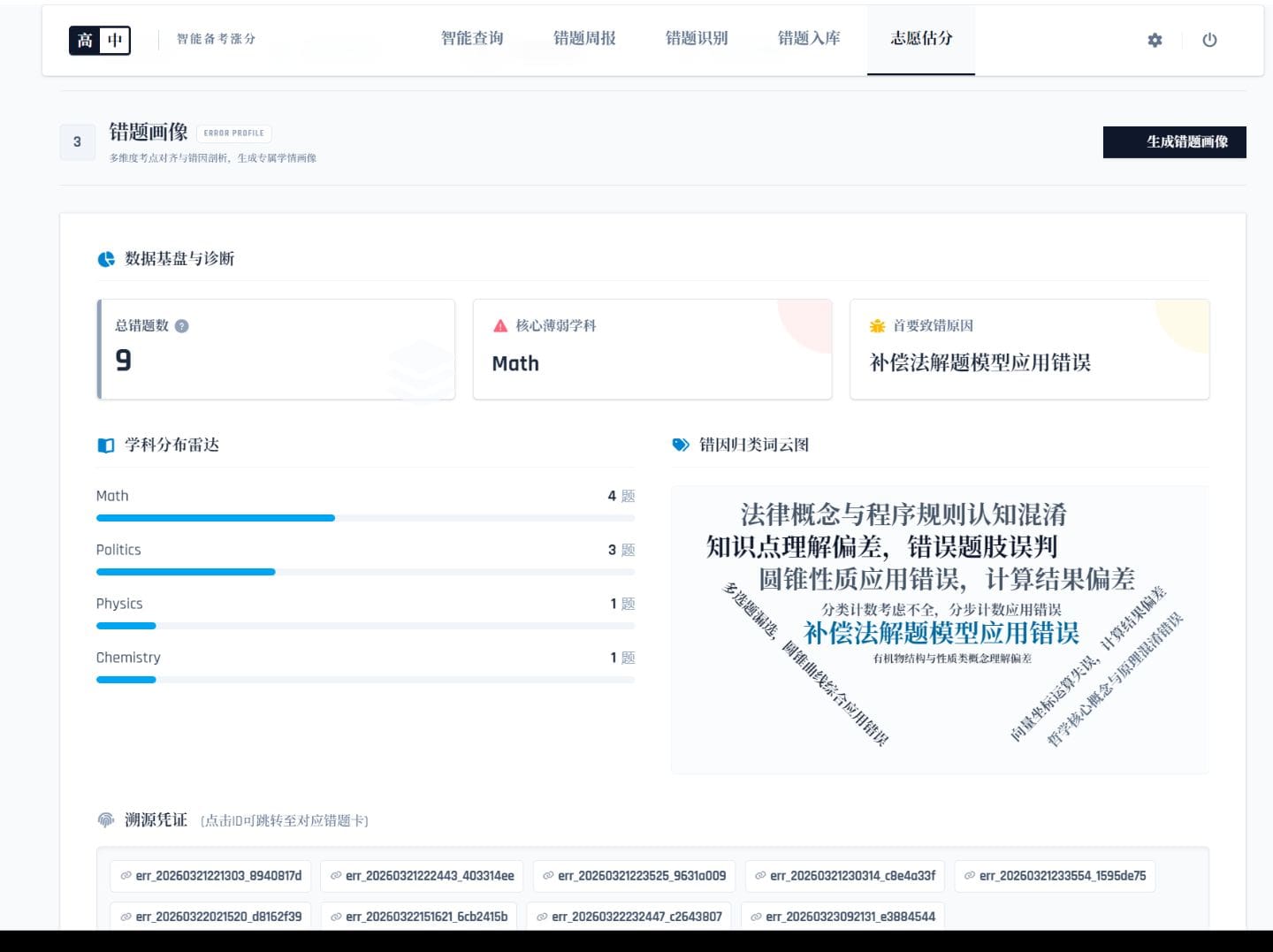Select the 错题入库 tab
The height and width of the screenshot is (952, 1273).
coord(809,39)
